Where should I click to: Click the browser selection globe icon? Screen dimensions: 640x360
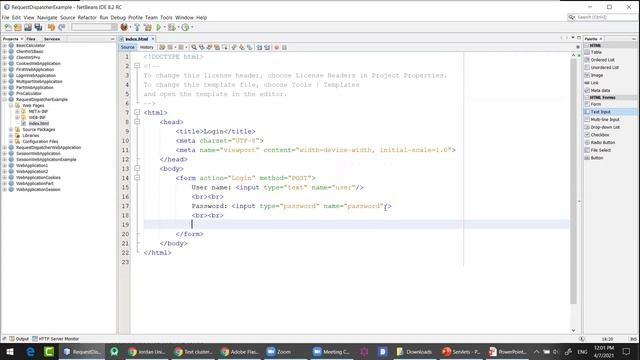(124, 27)
